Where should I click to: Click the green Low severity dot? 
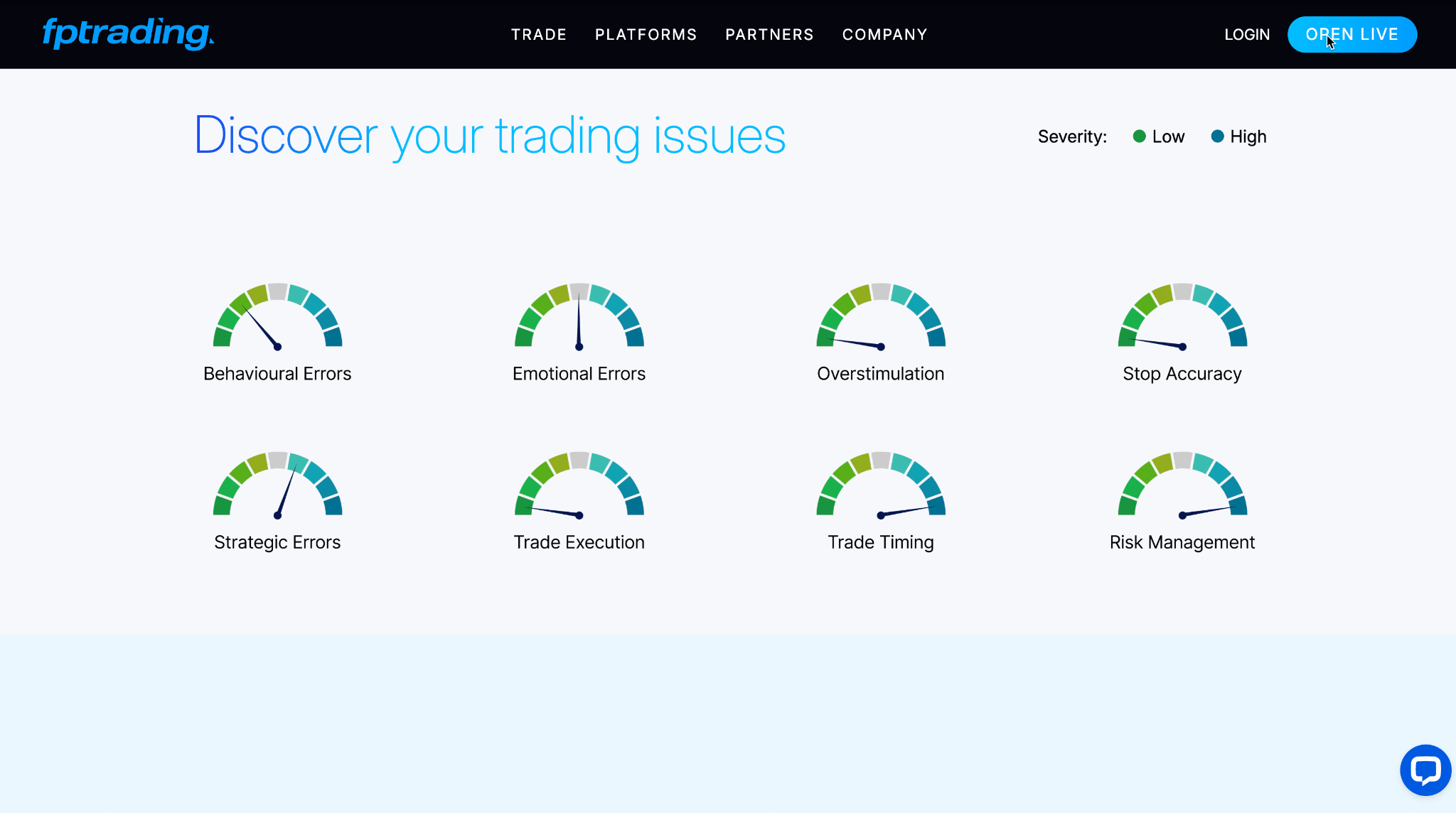point(1139,136)
